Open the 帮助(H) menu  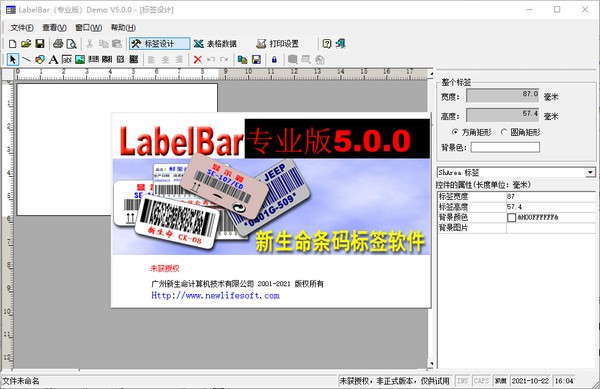[123, 28]
